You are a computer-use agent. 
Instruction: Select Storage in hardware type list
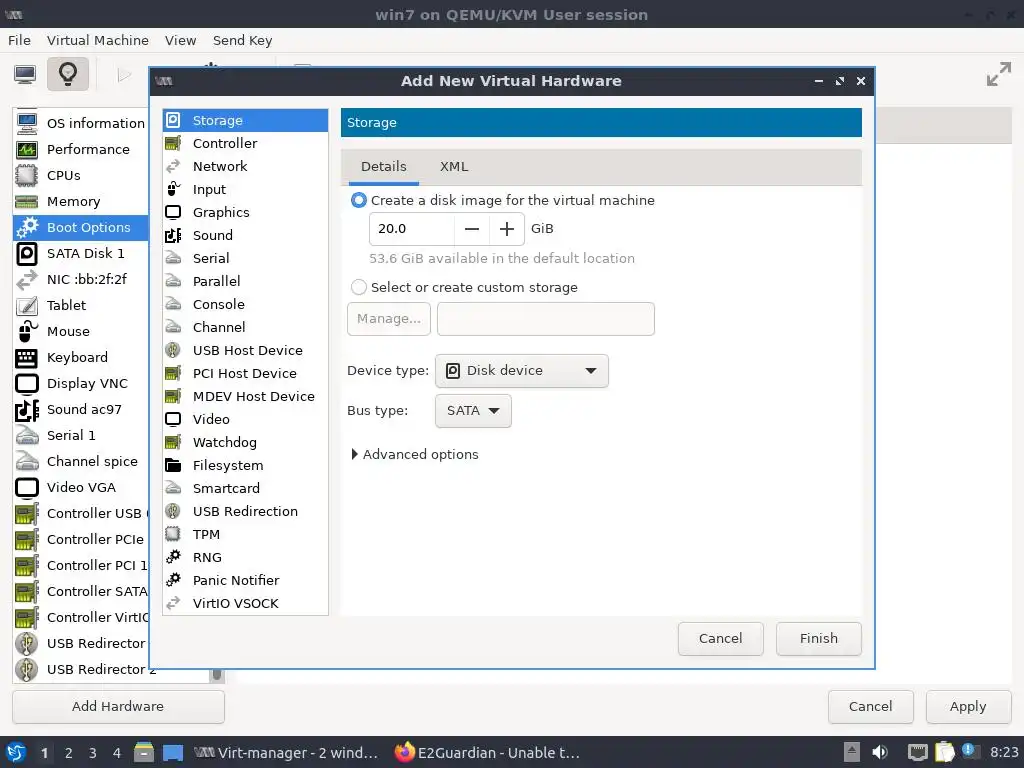[246, 120]
